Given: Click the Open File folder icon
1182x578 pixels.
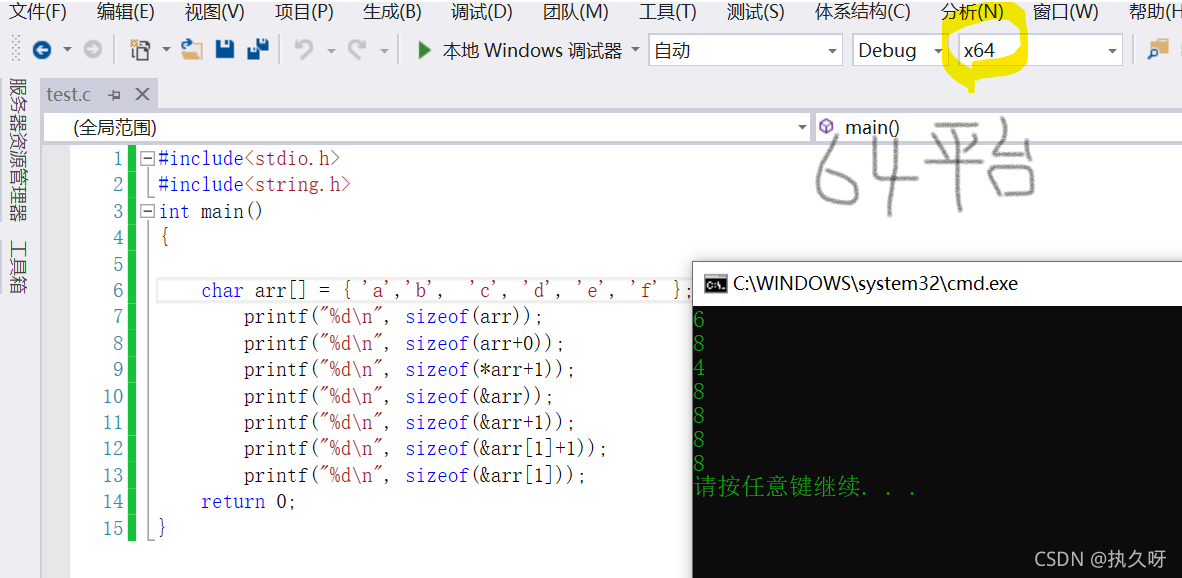Looking at the screenshot, I should (193, 50).
